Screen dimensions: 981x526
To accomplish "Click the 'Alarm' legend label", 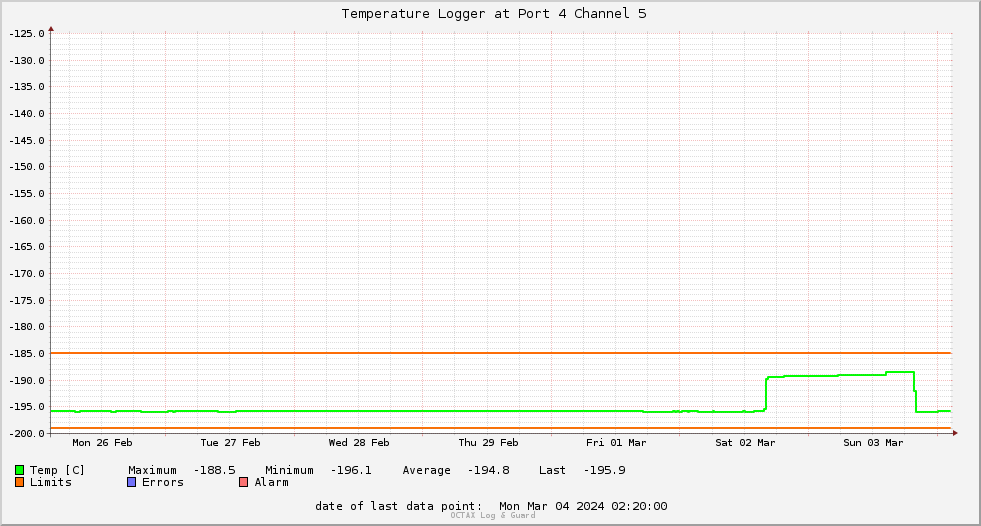I will [x=272, y=482].
